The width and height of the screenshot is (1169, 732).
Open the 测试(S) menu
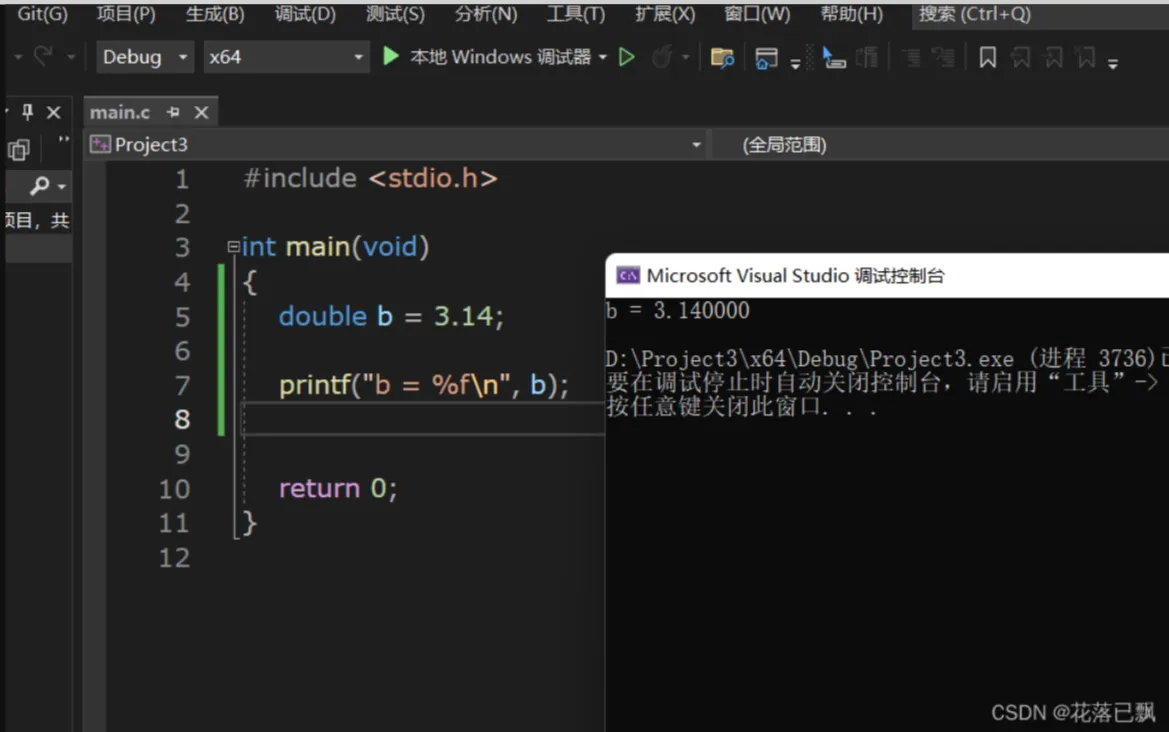(x=395, y=13)
